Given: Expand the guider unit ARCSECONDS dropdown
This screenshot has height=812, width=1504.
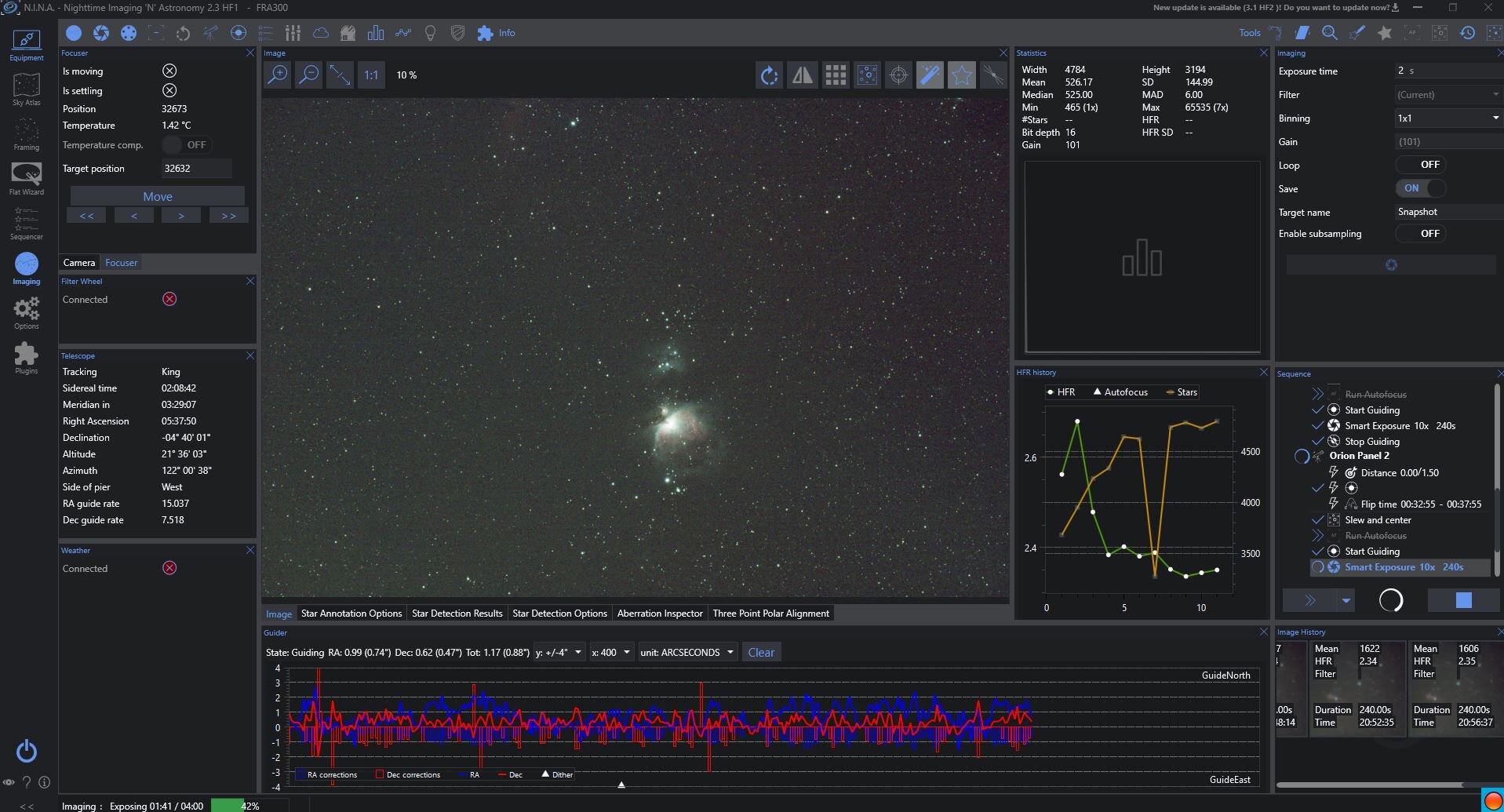Looking at the screenshot, I should tap(687, 653).
